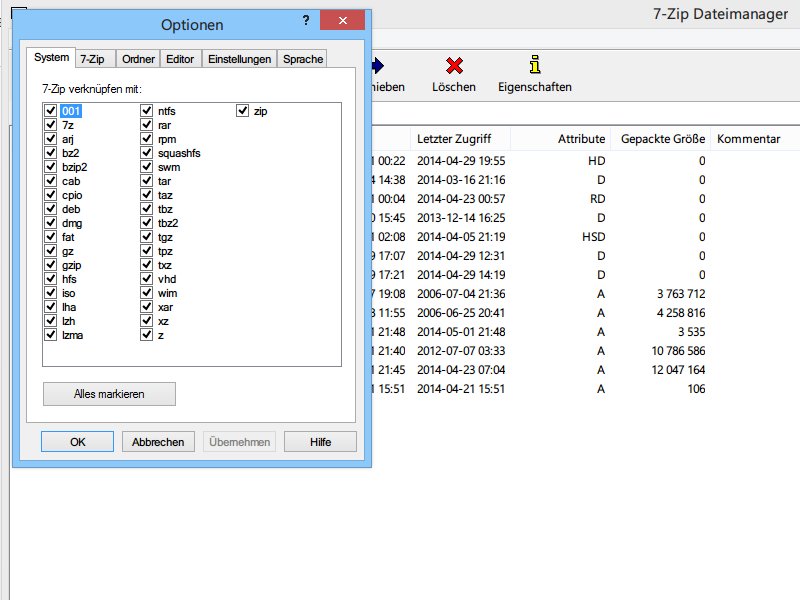Toggle the hfs association checkbox
Screen dimensions: 800x600
click(51, 279)
